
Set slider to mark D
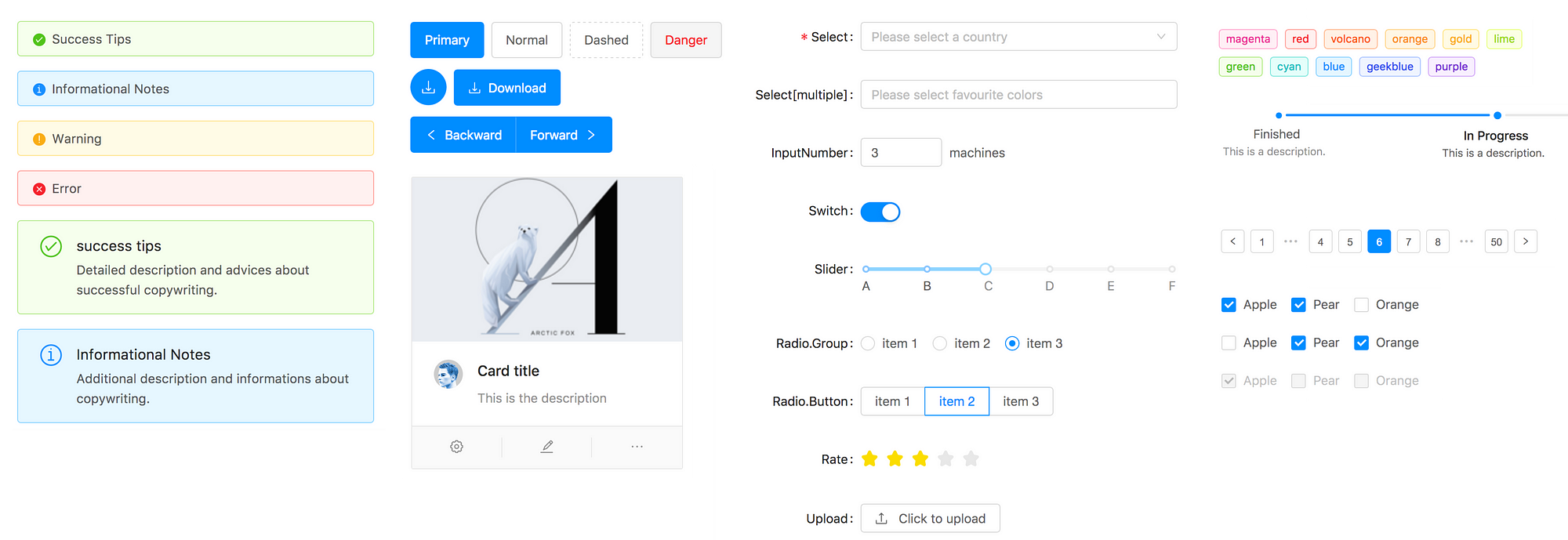point(1050,269)
